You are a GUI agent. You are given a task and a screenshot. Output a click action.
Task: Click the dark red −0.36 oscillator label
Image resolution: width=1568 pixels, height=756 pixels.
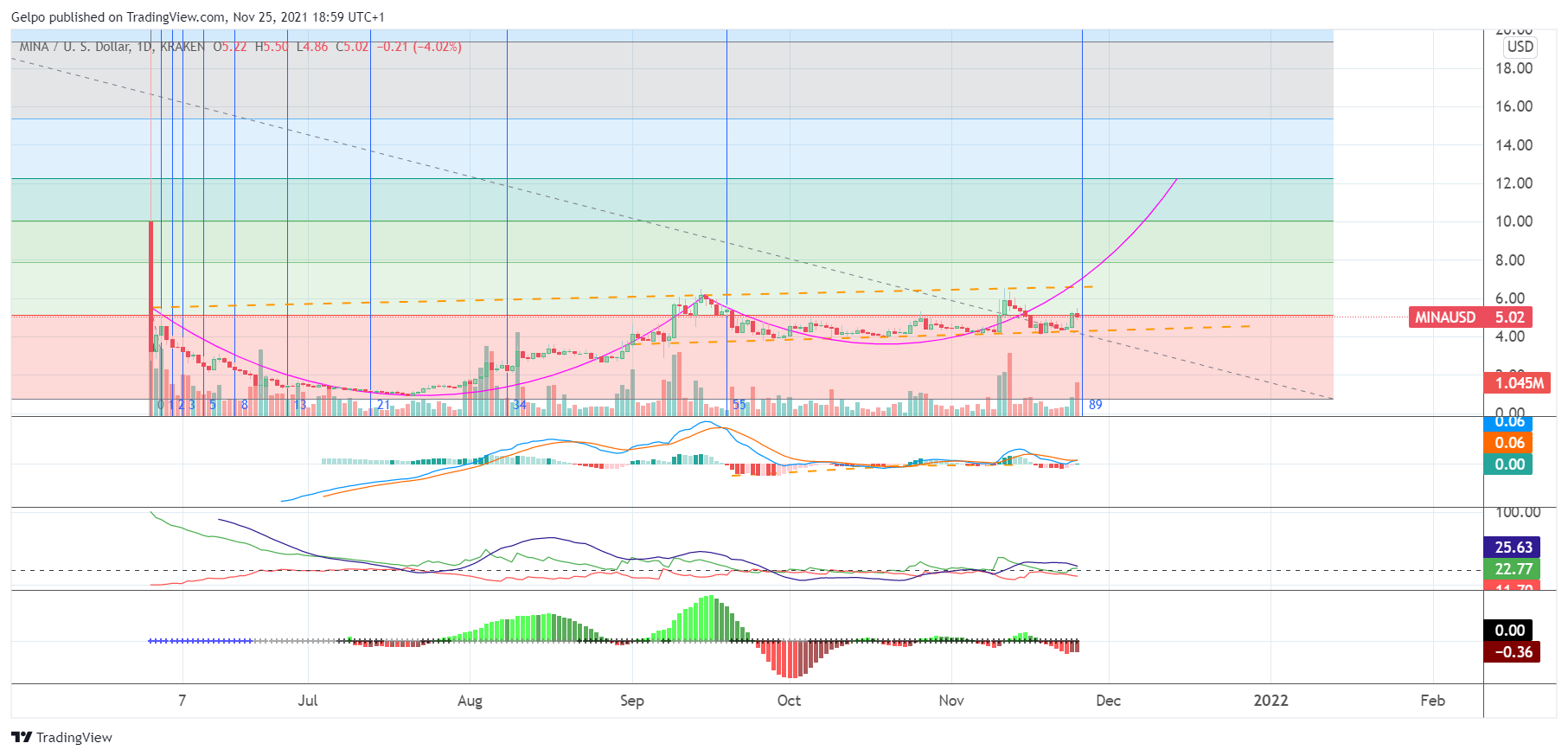[x=1512, y=652]
